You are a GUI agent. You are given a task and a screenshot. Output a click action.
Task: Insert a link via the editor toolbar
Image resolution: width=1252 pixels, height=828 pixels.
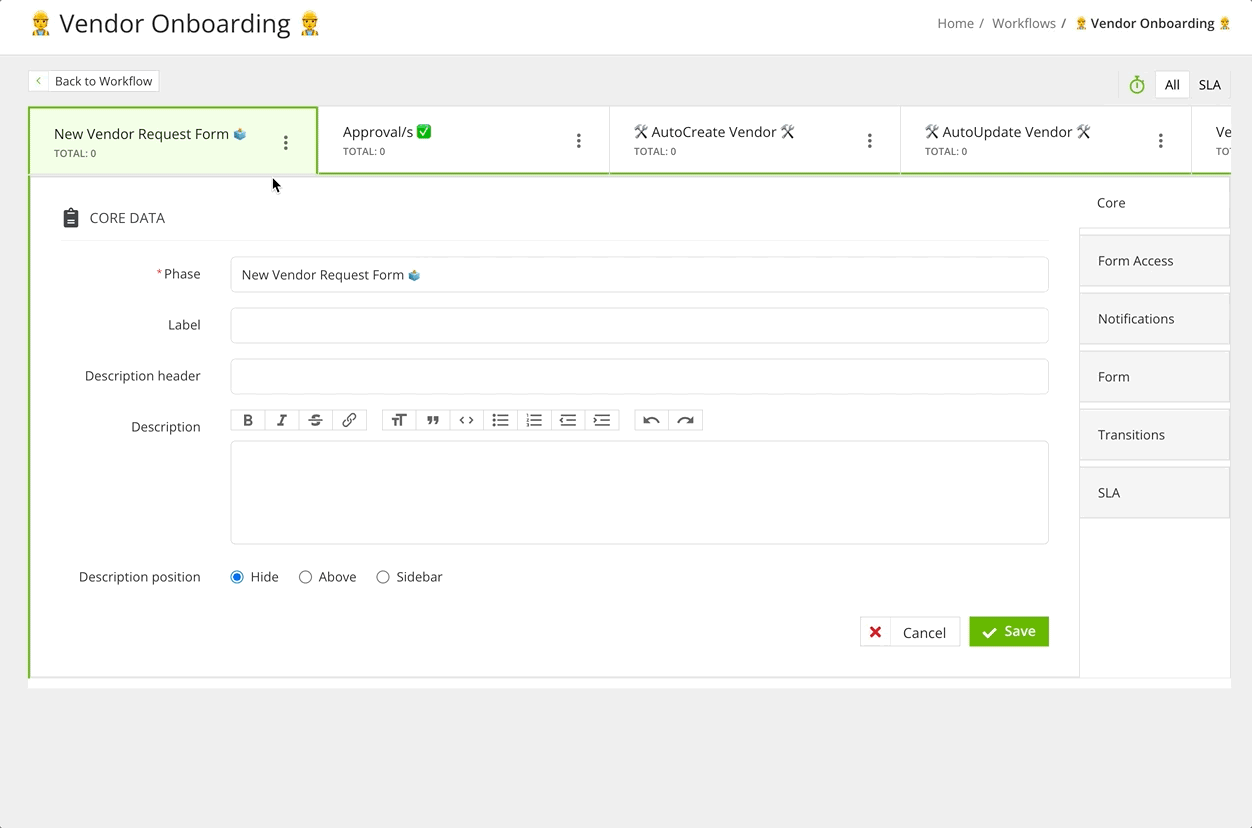(x=349, y=420)
